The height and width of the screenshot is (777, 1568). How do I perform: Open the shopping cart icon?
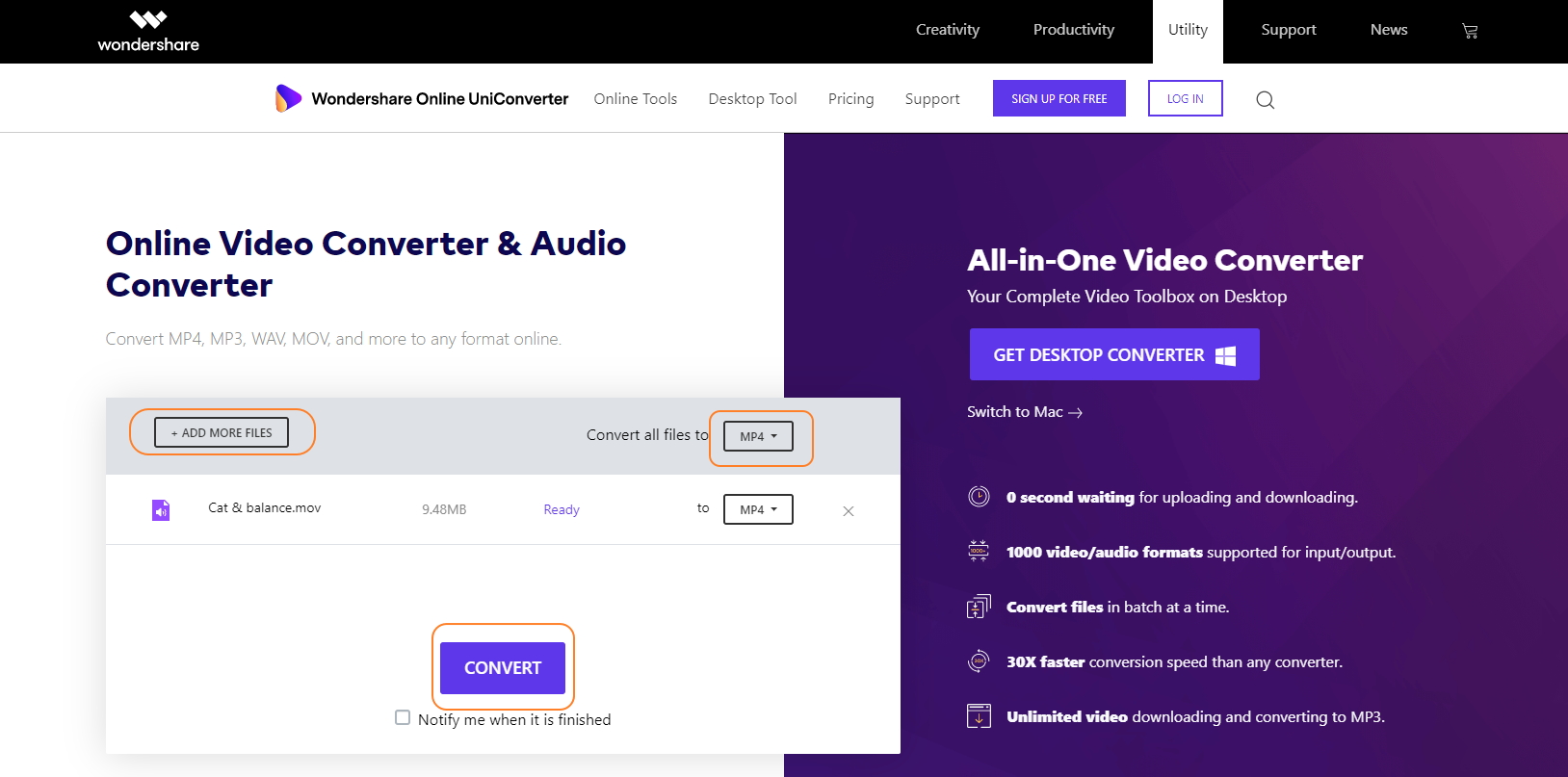point(1470,31)
